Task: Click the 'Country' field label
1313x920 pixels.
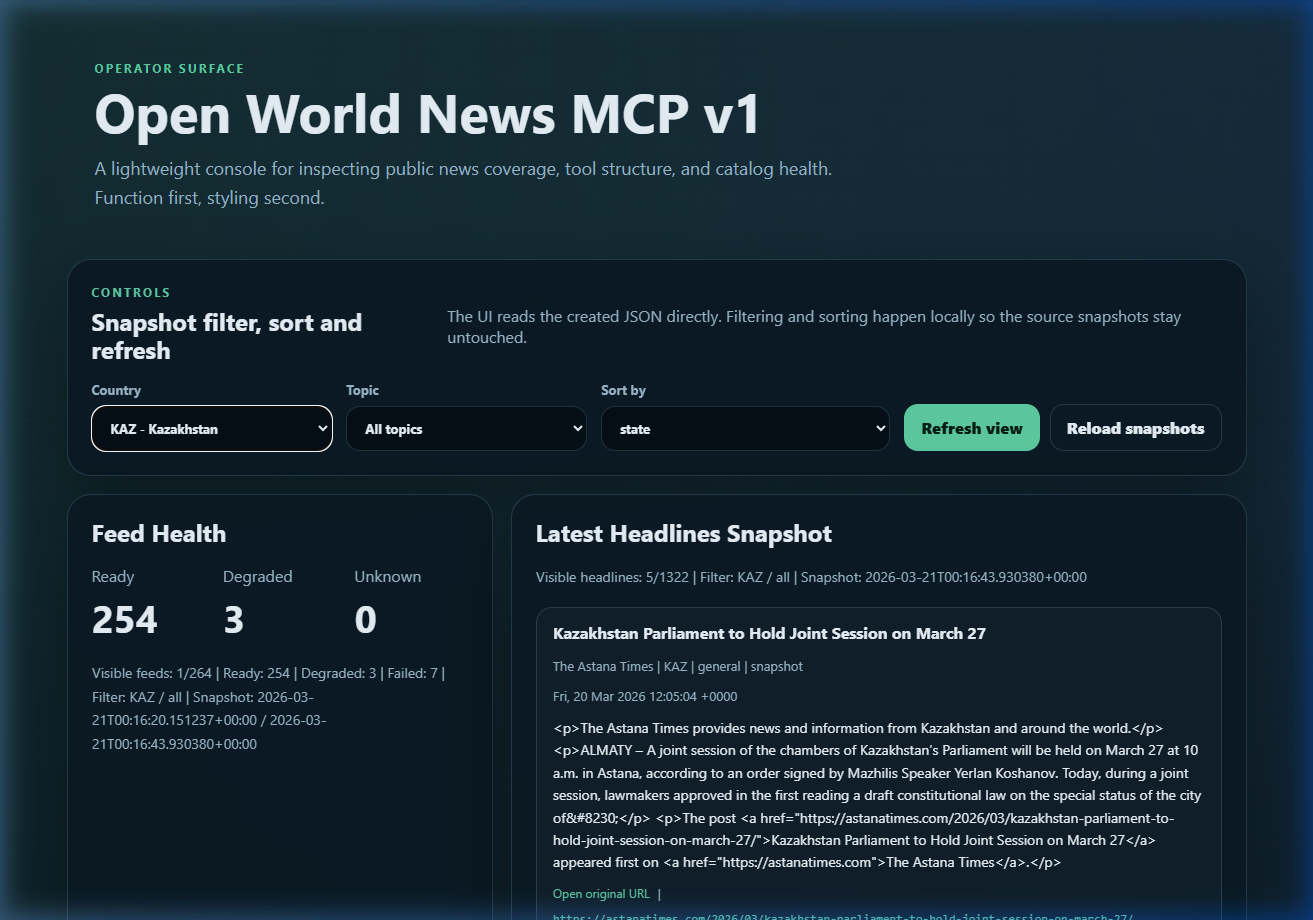Action: pyautogui.click(x=116, y=391)
